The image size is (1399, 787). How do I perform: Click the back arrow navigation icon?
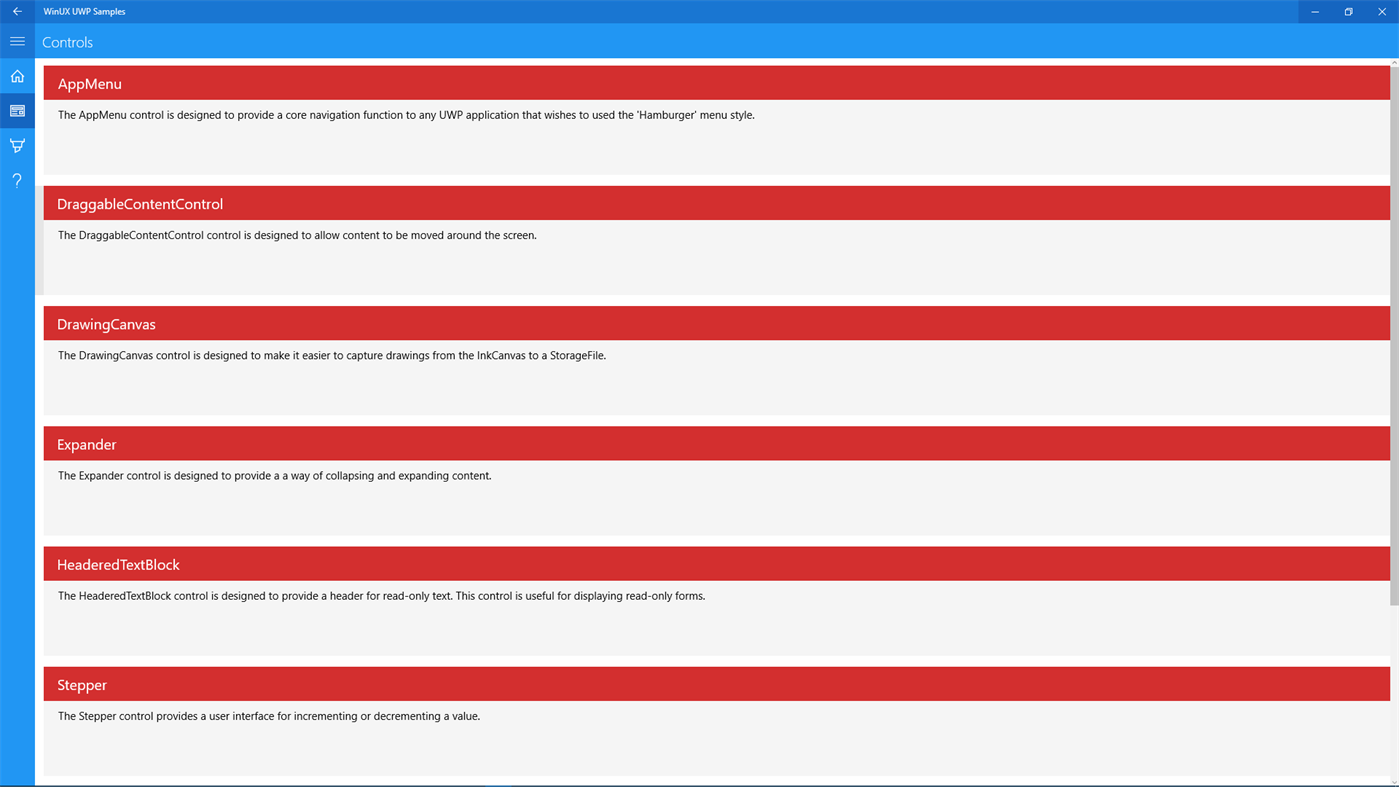(15, 11)
